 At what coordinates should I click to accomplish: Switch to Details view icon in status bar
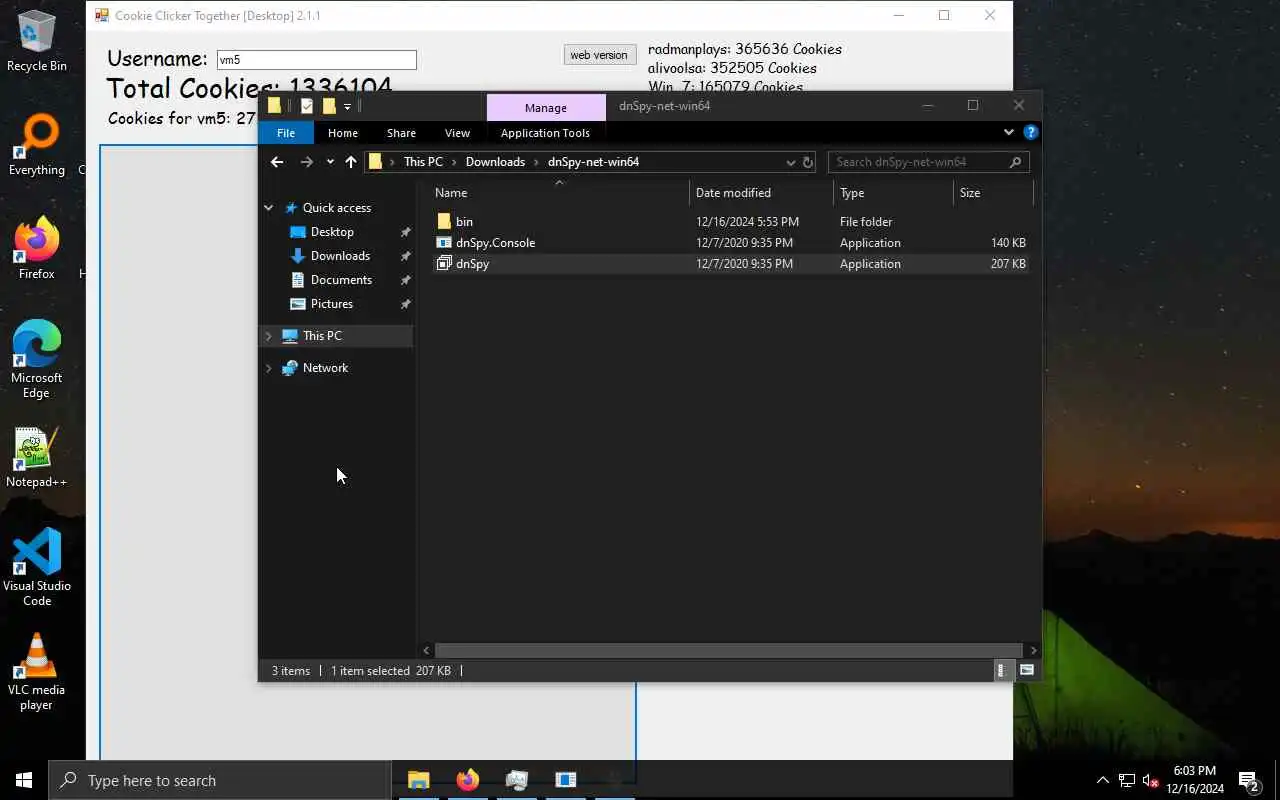(x=1001, y=671)
